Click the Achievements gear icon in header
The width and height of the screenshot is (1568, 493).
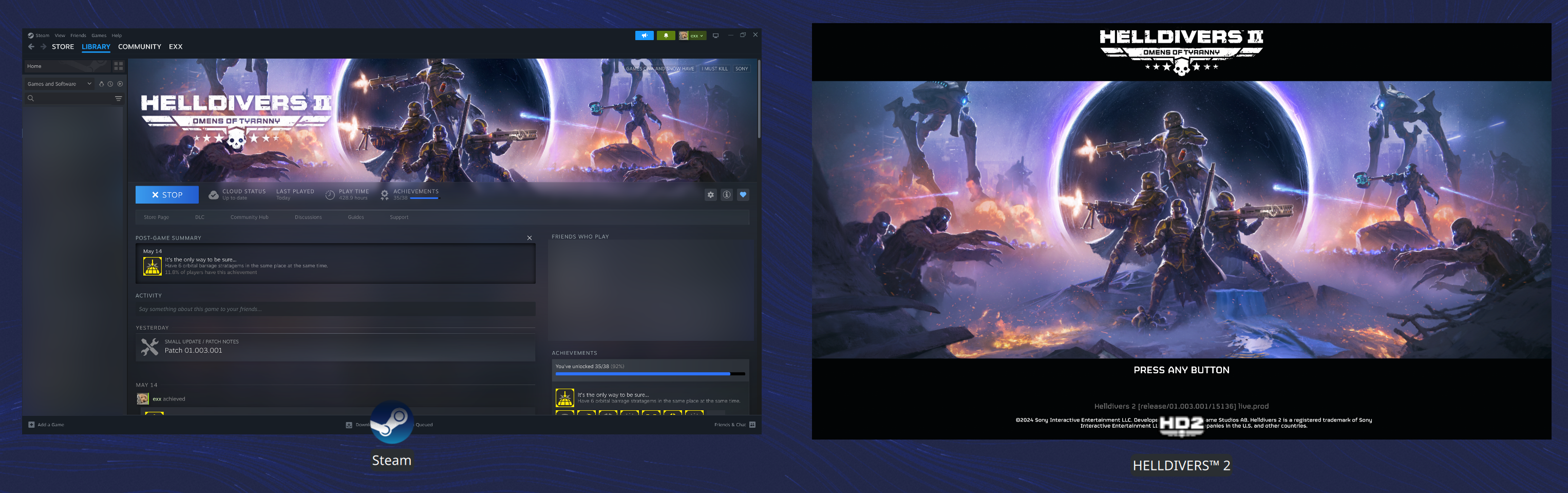(385, 195)
